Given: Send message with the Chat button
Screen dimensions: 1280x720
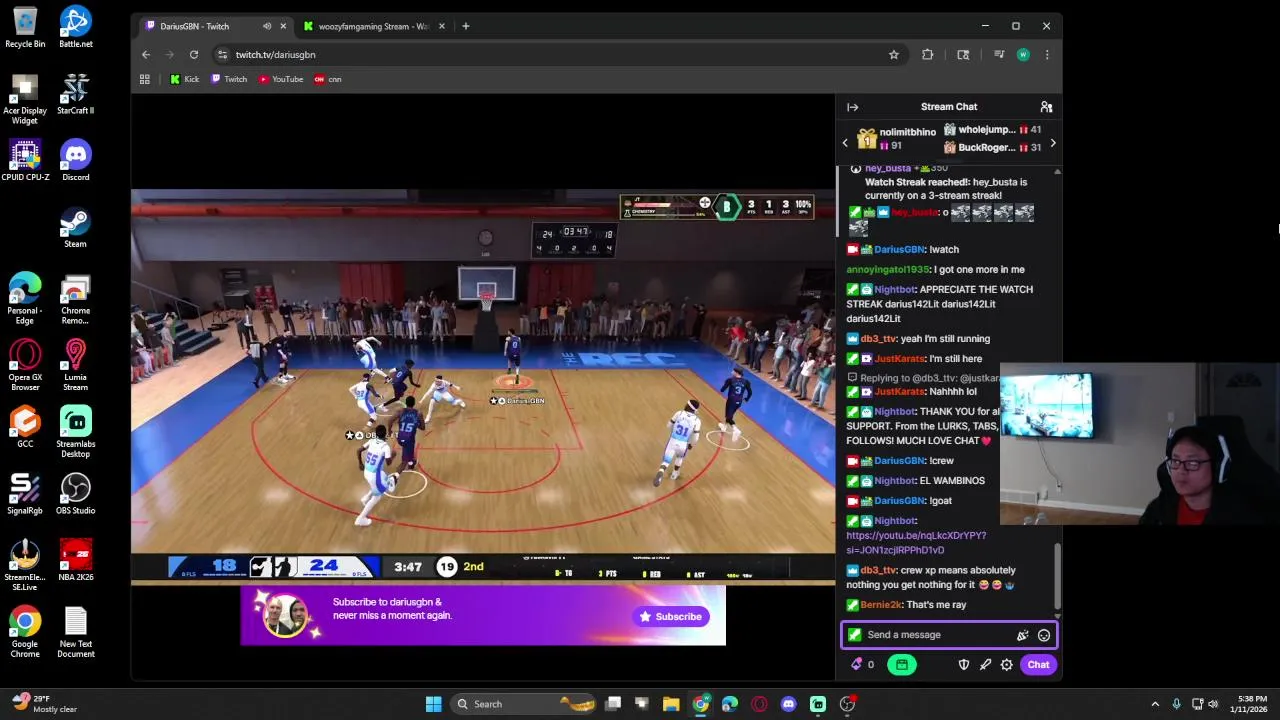Looking at the screenshot, I should click(1038, 665).
